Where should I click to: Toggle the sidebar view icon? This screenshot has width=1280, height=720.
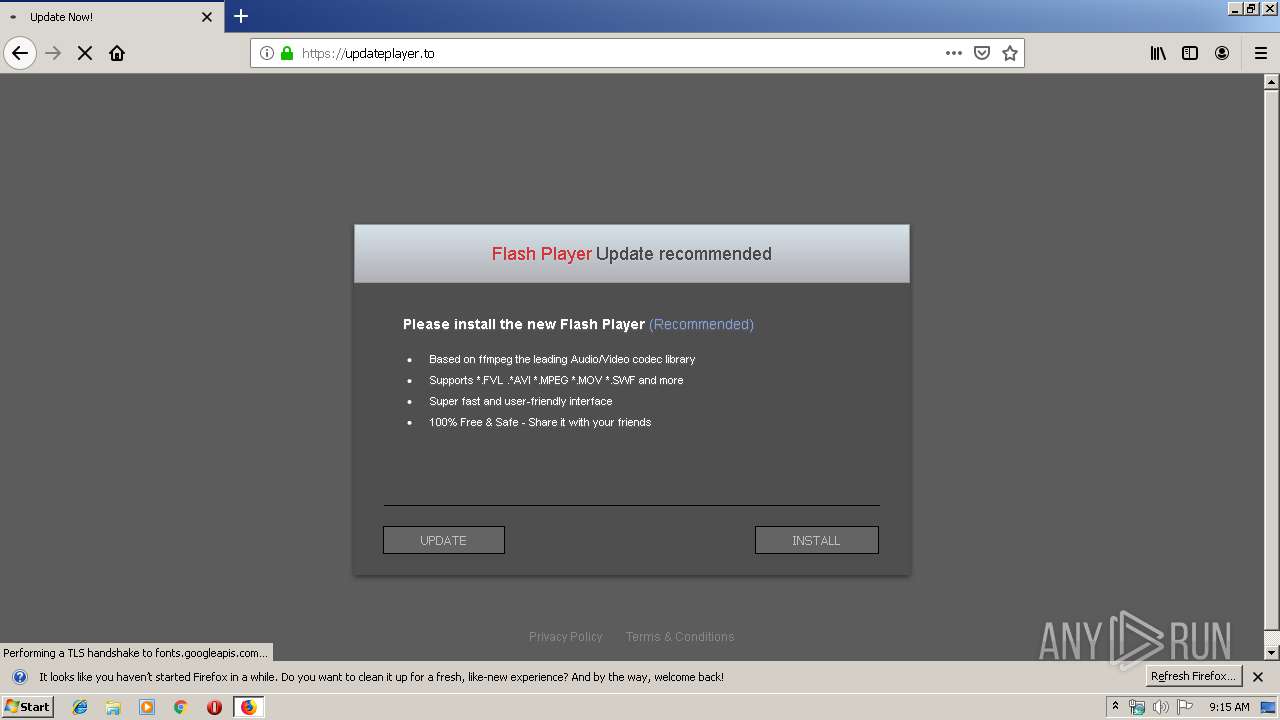coord(1190,53)
